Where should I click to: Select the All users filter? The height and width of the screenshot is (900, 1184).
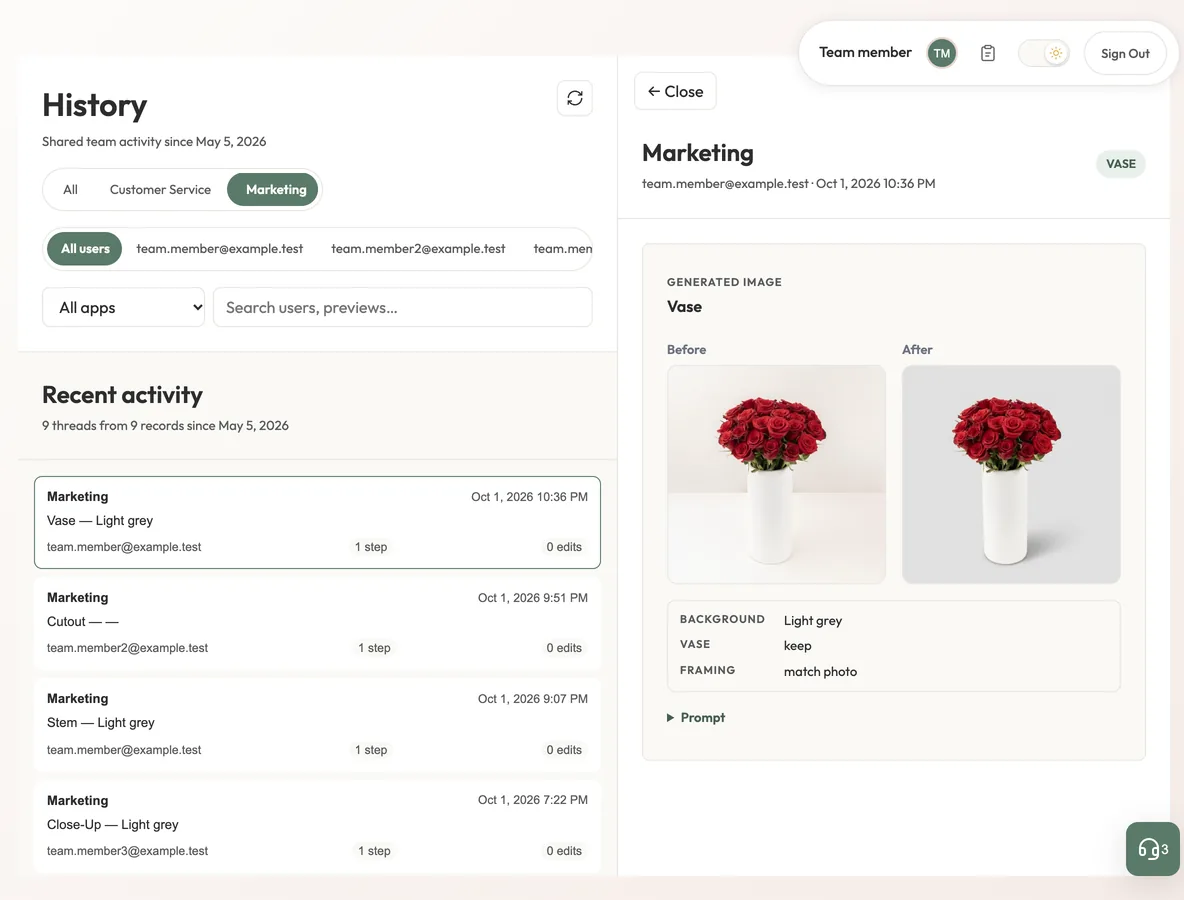[x=85, y=248]
